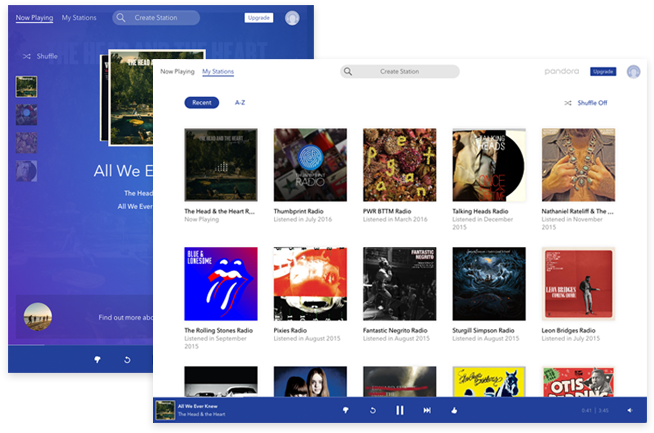Viewport: 654px width, 433px height.
Task: Open PWR BTTM Radio station cover
Action: (x=400, y=165)
